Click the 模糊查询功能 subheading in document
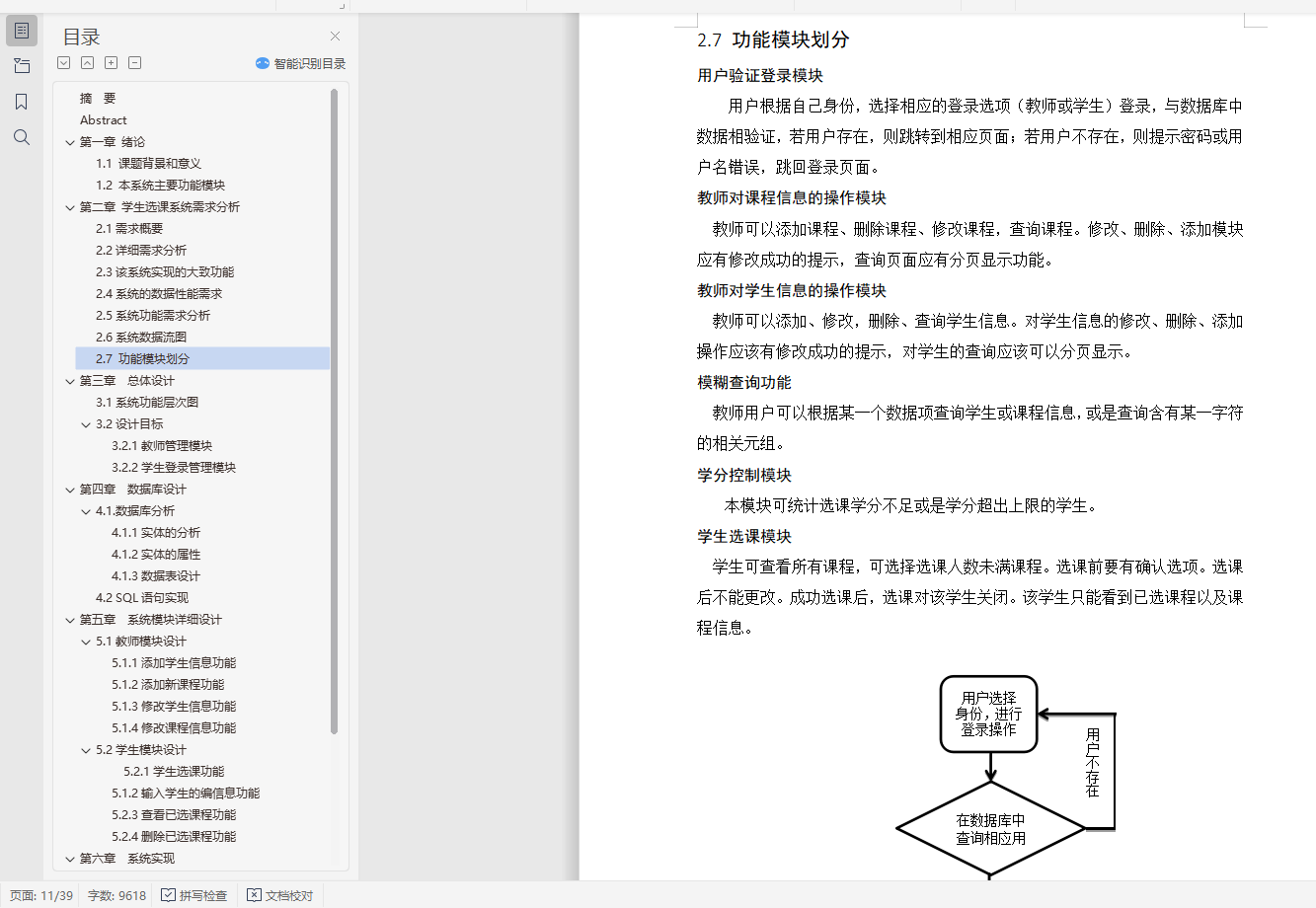 [744, 383]
